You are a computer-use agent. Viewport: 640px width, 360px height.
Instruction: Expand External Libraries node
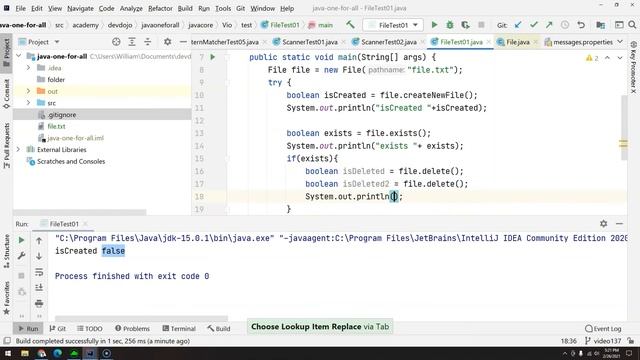(x=18, y=149)
